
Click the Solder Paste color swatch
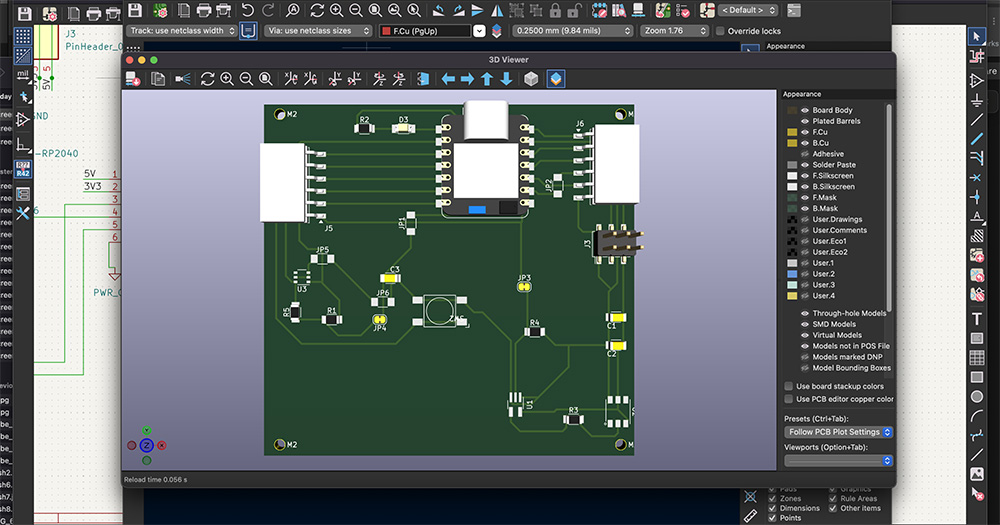coord(792,165)
